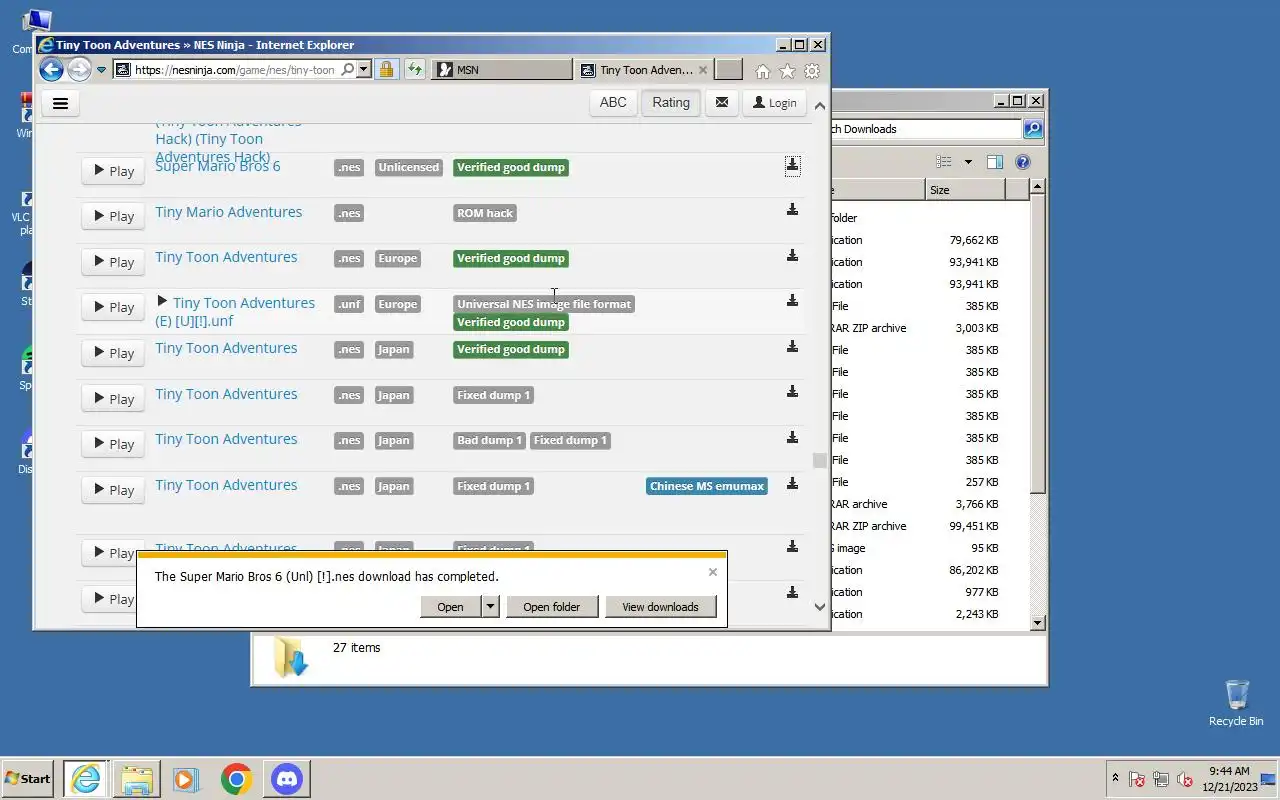Open a new blank tab in IE
1280x800 pixels.
click(x=729, y=70)
